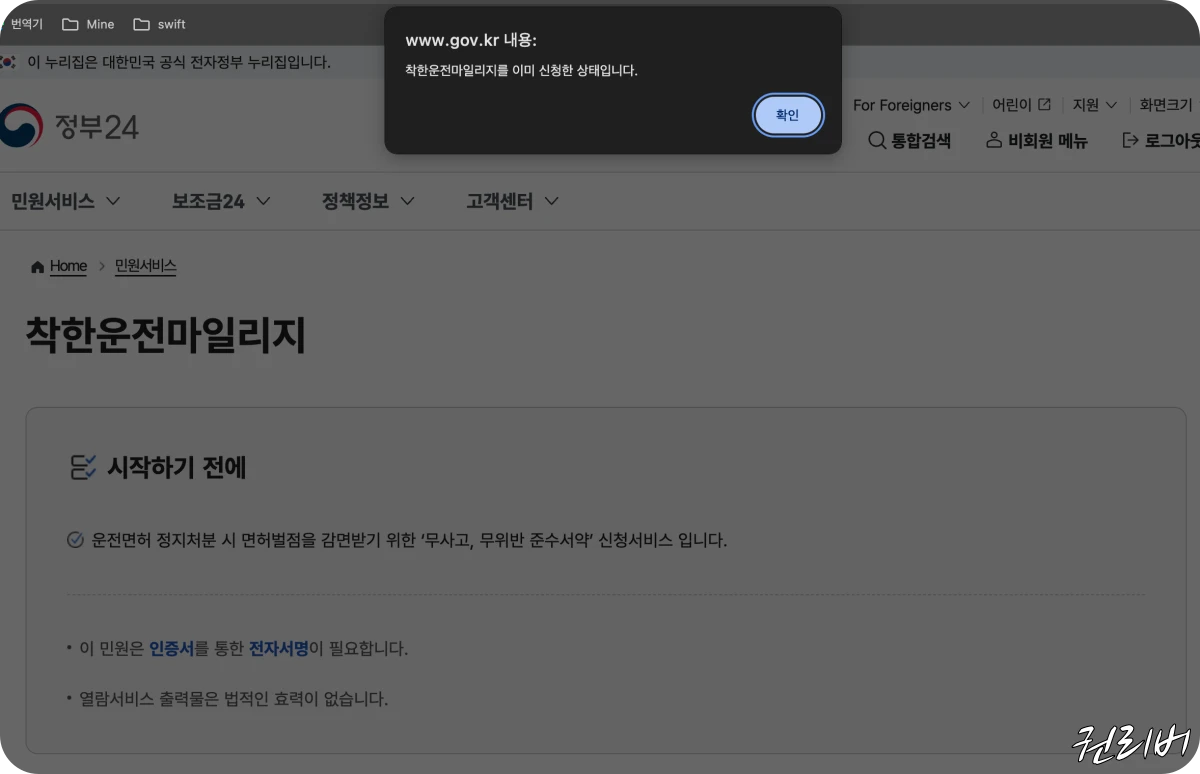Expand the 보조금24 menu chevron
The image size is (1200, 774).
click(264, 200)
